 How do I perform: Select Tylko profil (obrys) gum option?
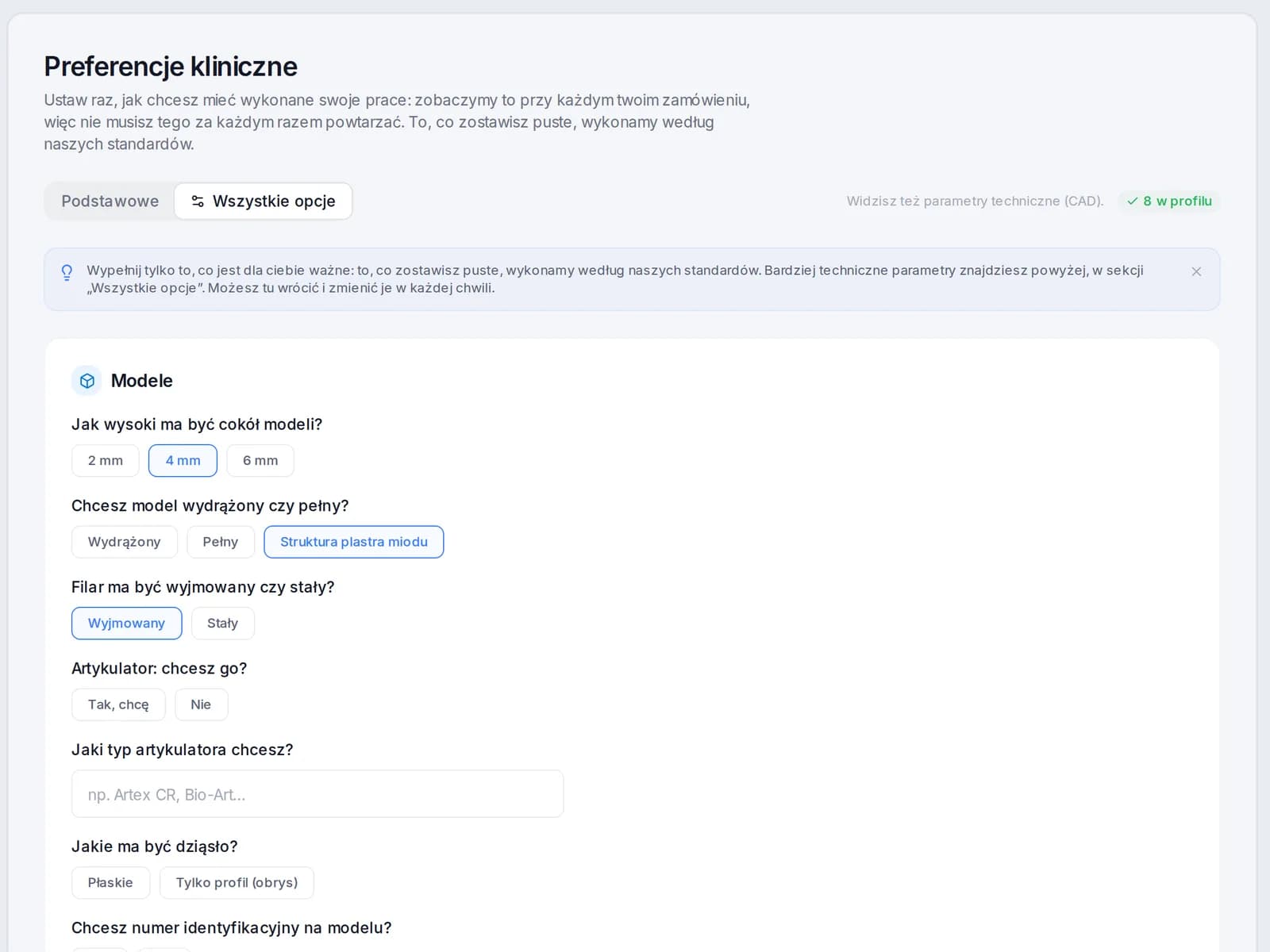tap(237, 883)
